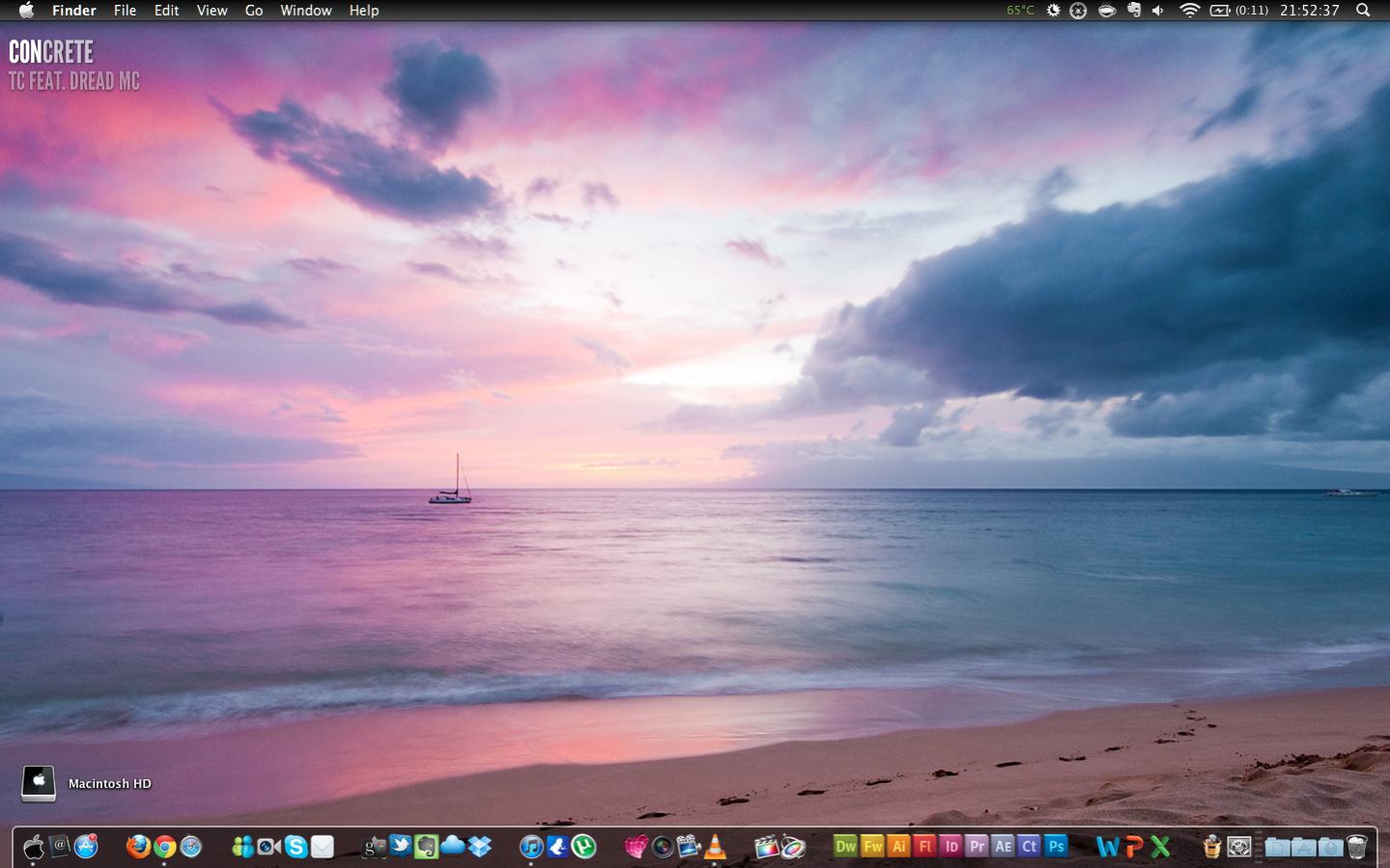1390x868 pixels.
Task: Open the Wi-Fi status menu
Action: pos(1190,10)
